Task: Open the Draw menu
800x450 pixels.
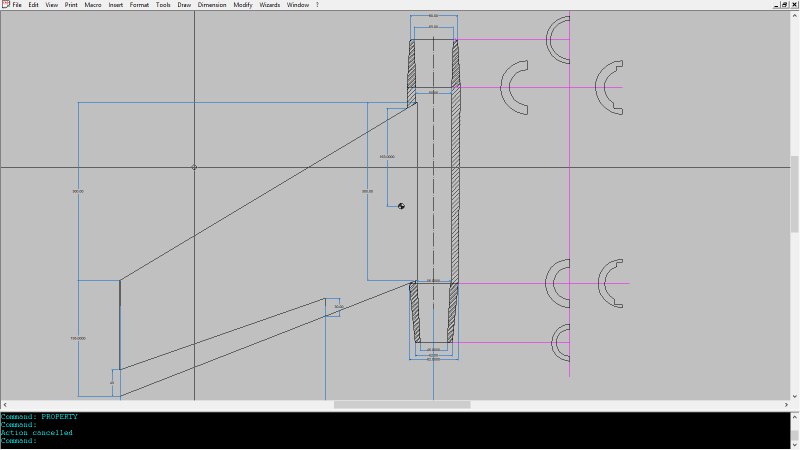Action: tap(184, 5)
